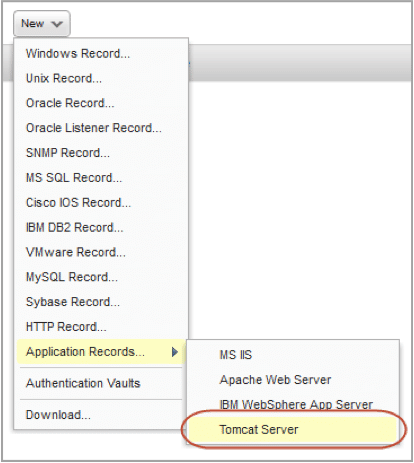Choose Sybase Record entry

[x=73, y=302]
